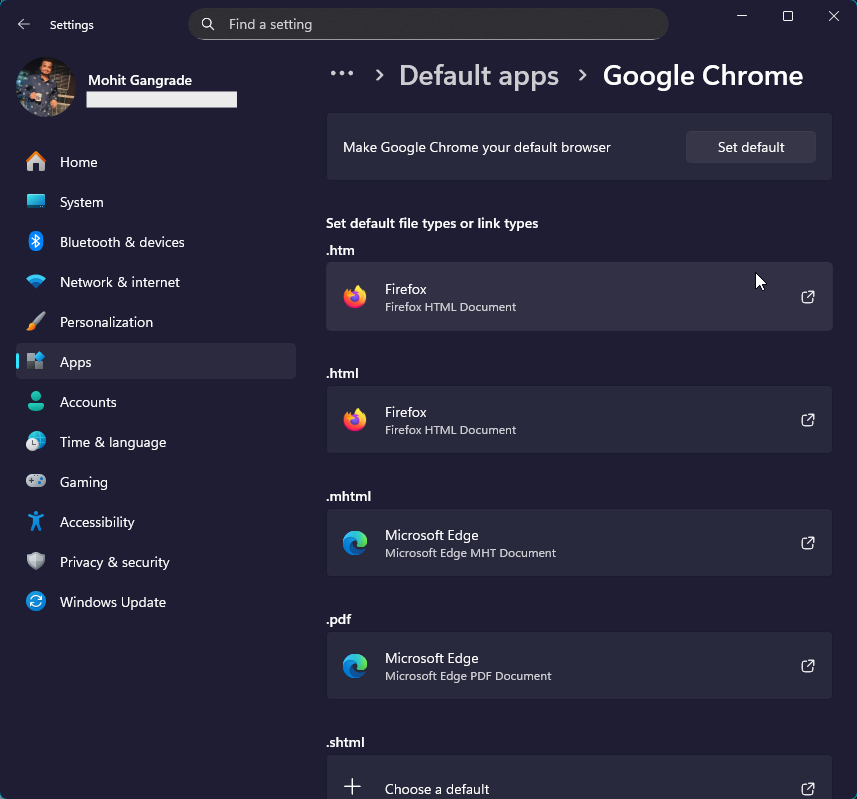Open the Accessibility settings icon

[35, 521]
